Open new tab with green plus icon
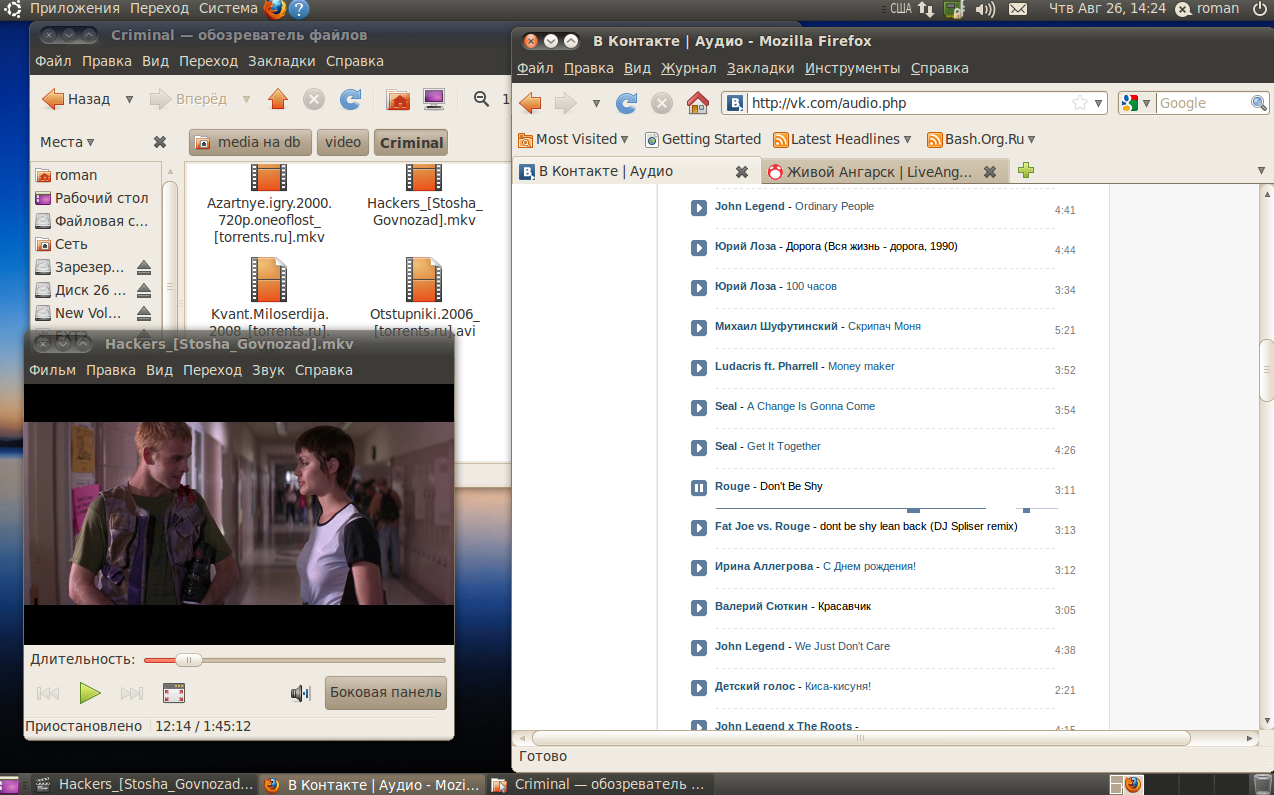1274x795 pixels. coord(1025,171)
